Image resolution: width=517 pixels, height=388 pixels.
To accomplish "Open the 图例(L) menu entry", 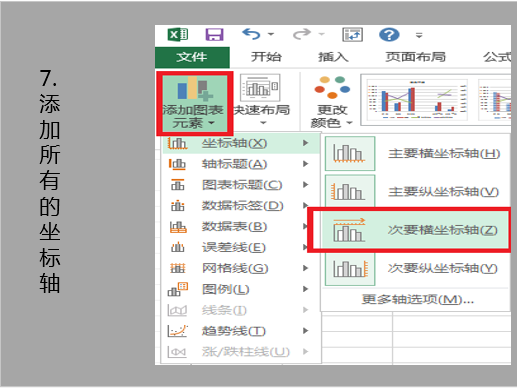I will pos(240,289).
